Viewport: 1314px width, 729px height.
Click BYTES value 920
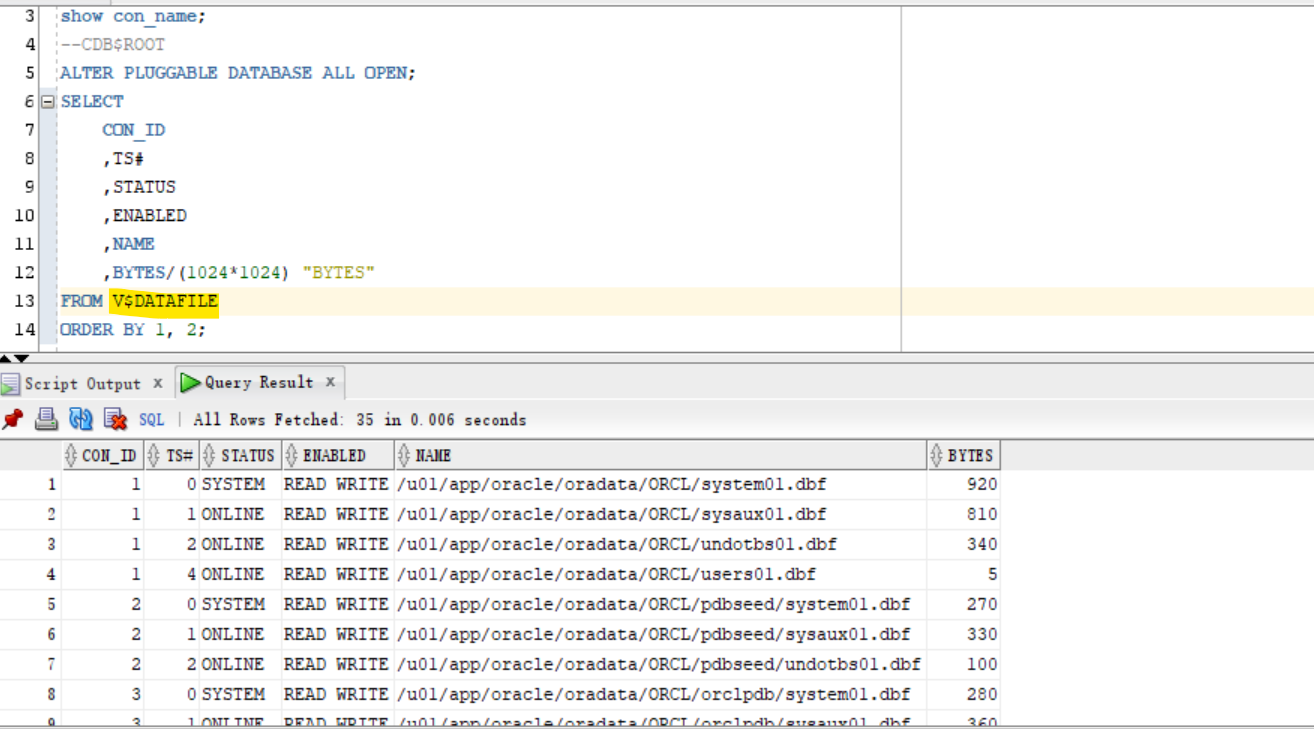tap(963, 484)
